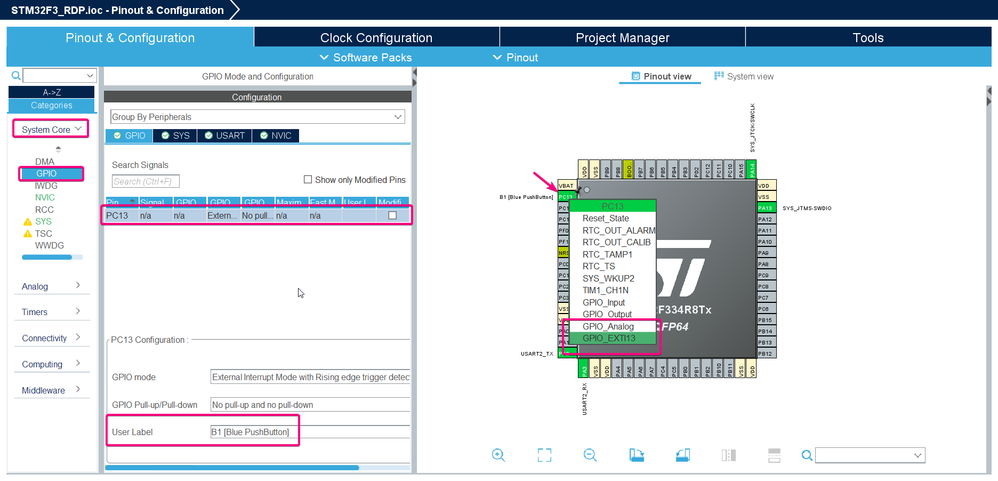Click the vertical split view icon
Screen dimensions: 998x481
point(729,455)
